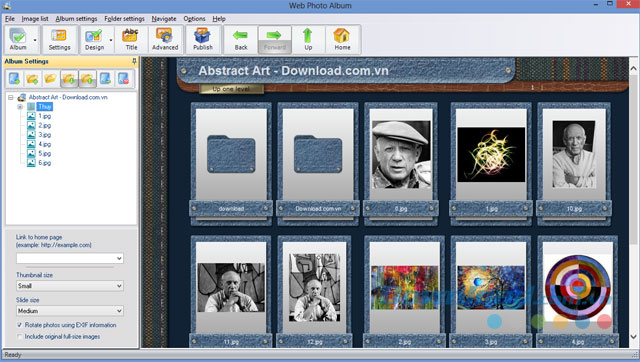Click the image icon with red X
This screenshot has width=640, height=362.
click(124, 78)
